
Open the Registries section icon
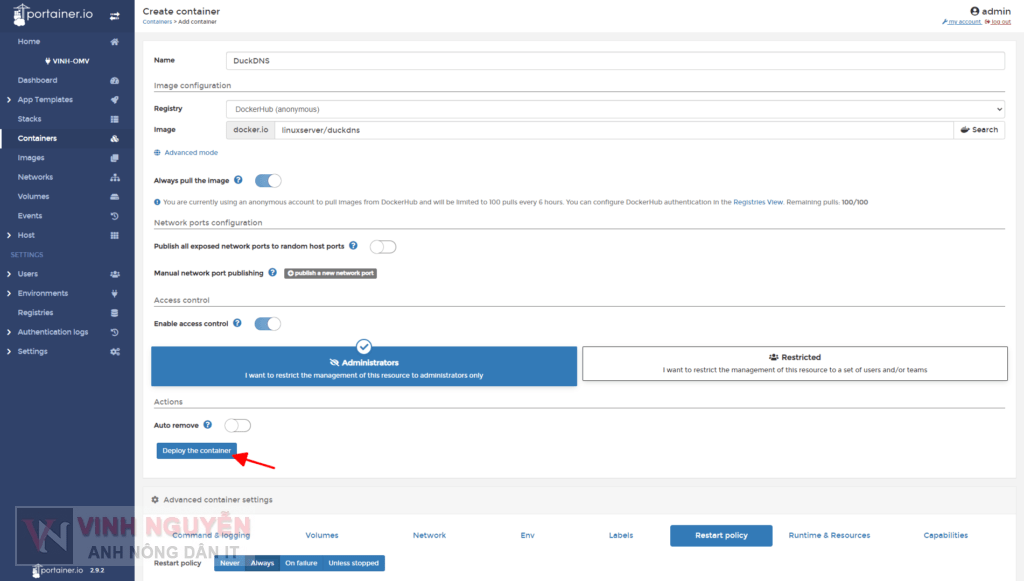click(x=114, y=312)
